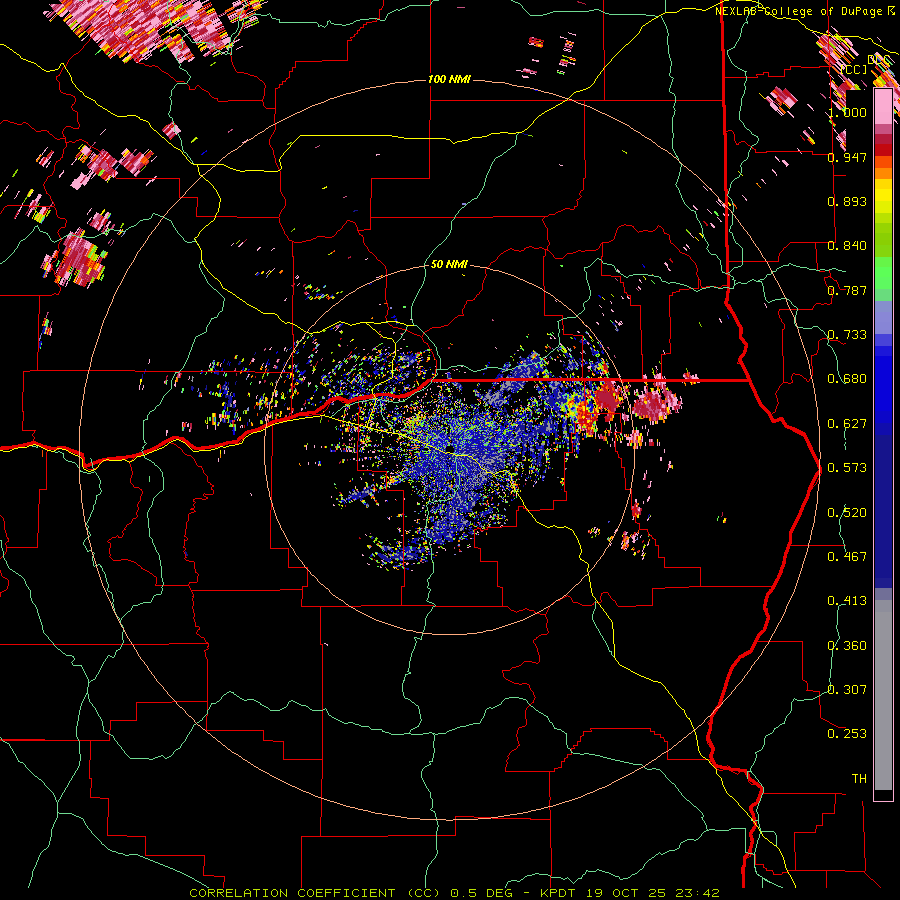Click the 1.000 value on the color scale
This screenshot has width=900, height=900.
[848, 112]
